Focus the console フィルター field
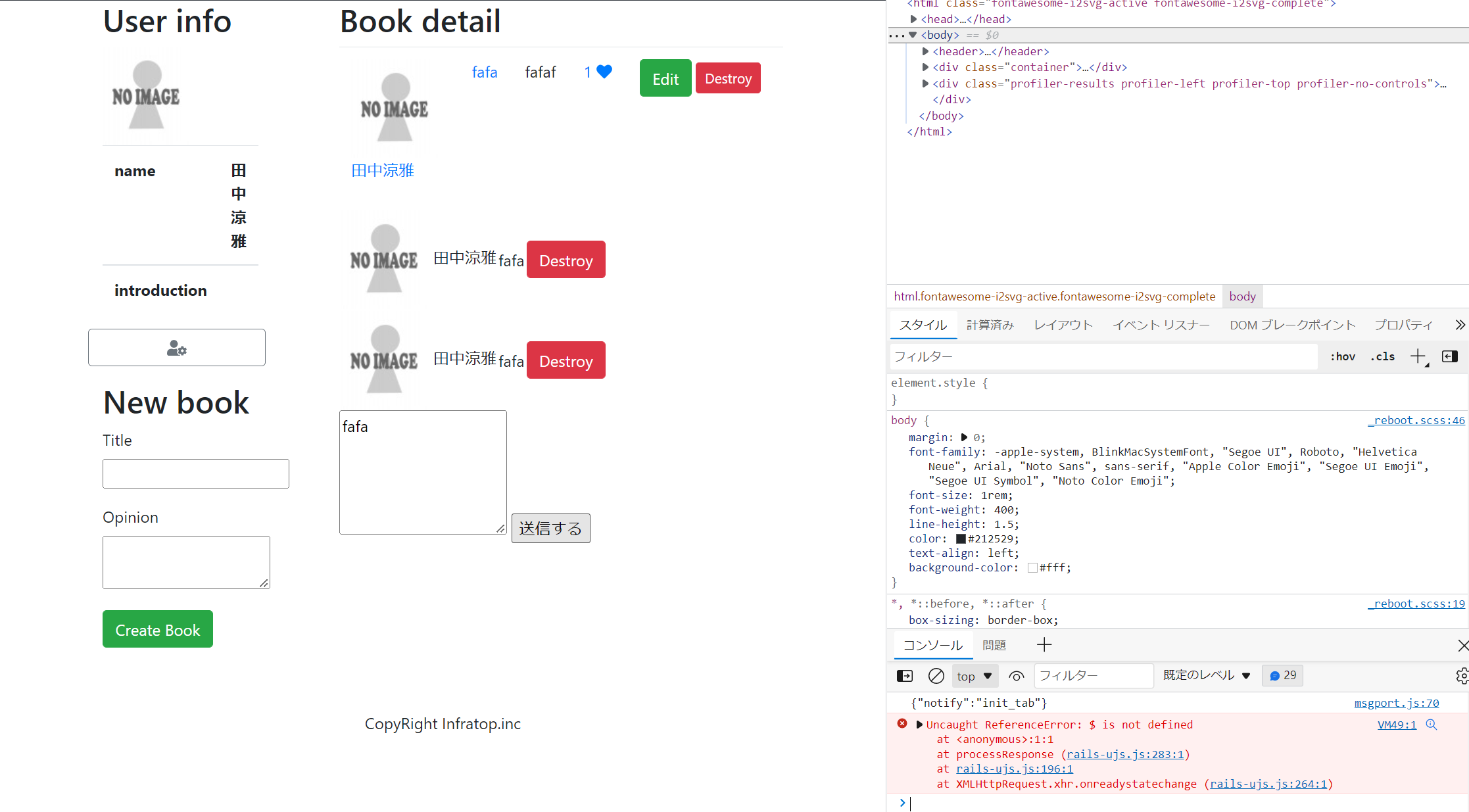The height and width of the screenshot is (812, 1469). [1094, 675]
